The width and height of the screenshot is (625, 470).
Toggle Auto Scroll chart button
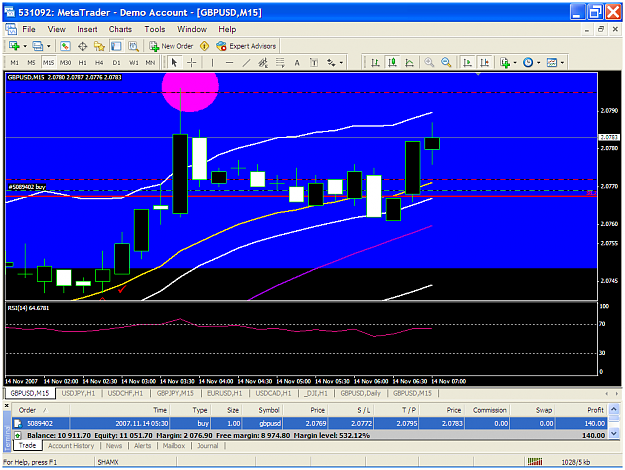[x=467, y=63]
